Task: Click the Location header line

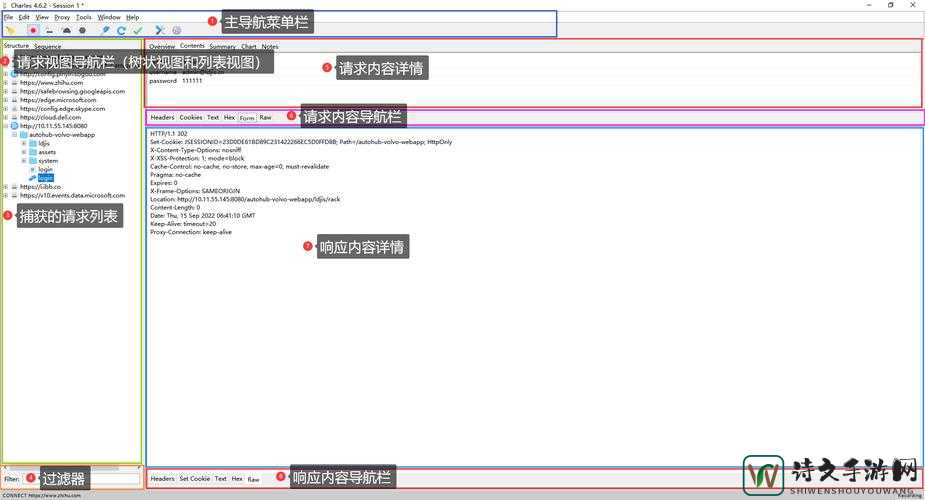Action: pos(245,199)
